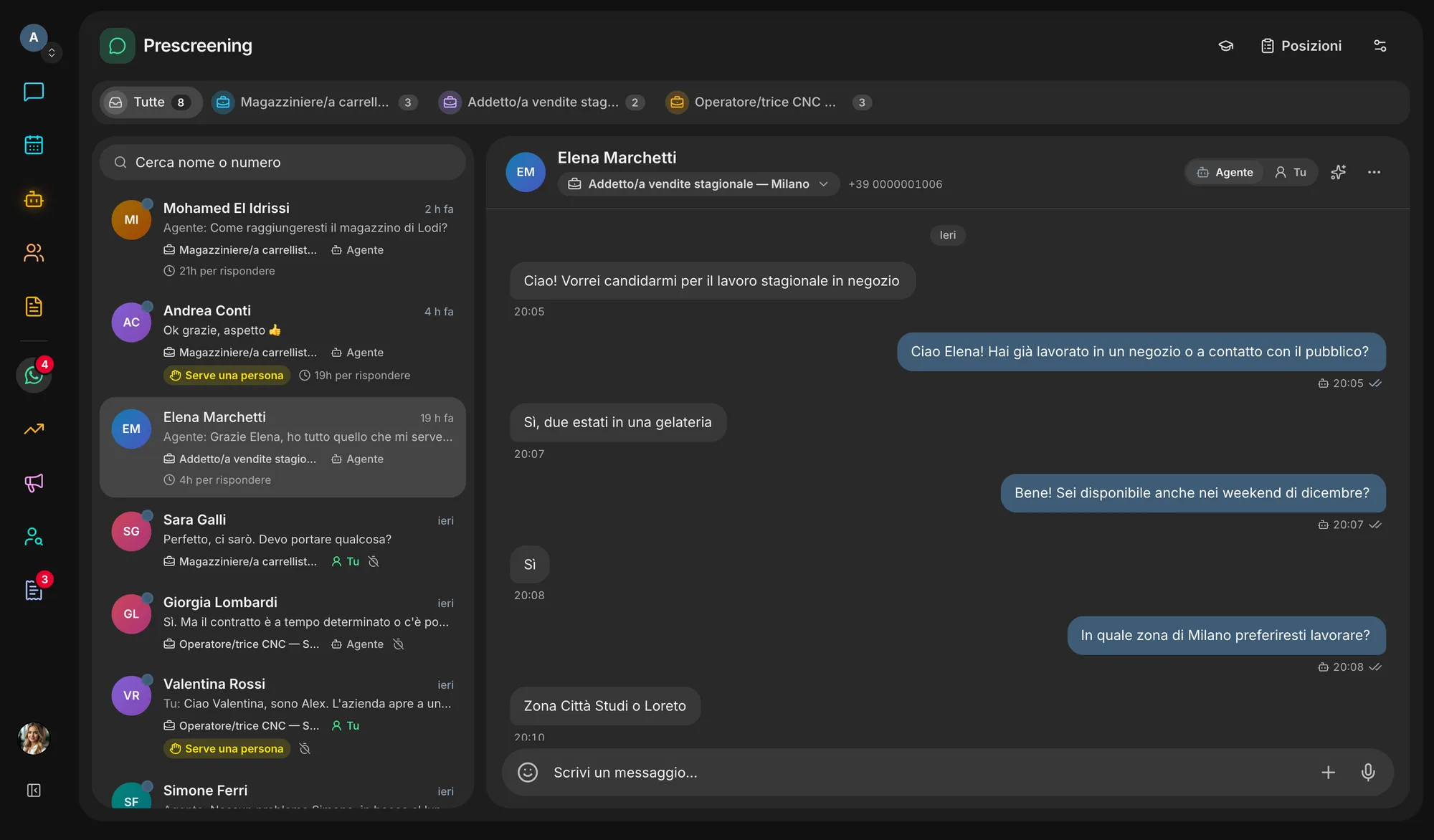Select the Magazziniere/a carrell... tab

click(315, 102)
